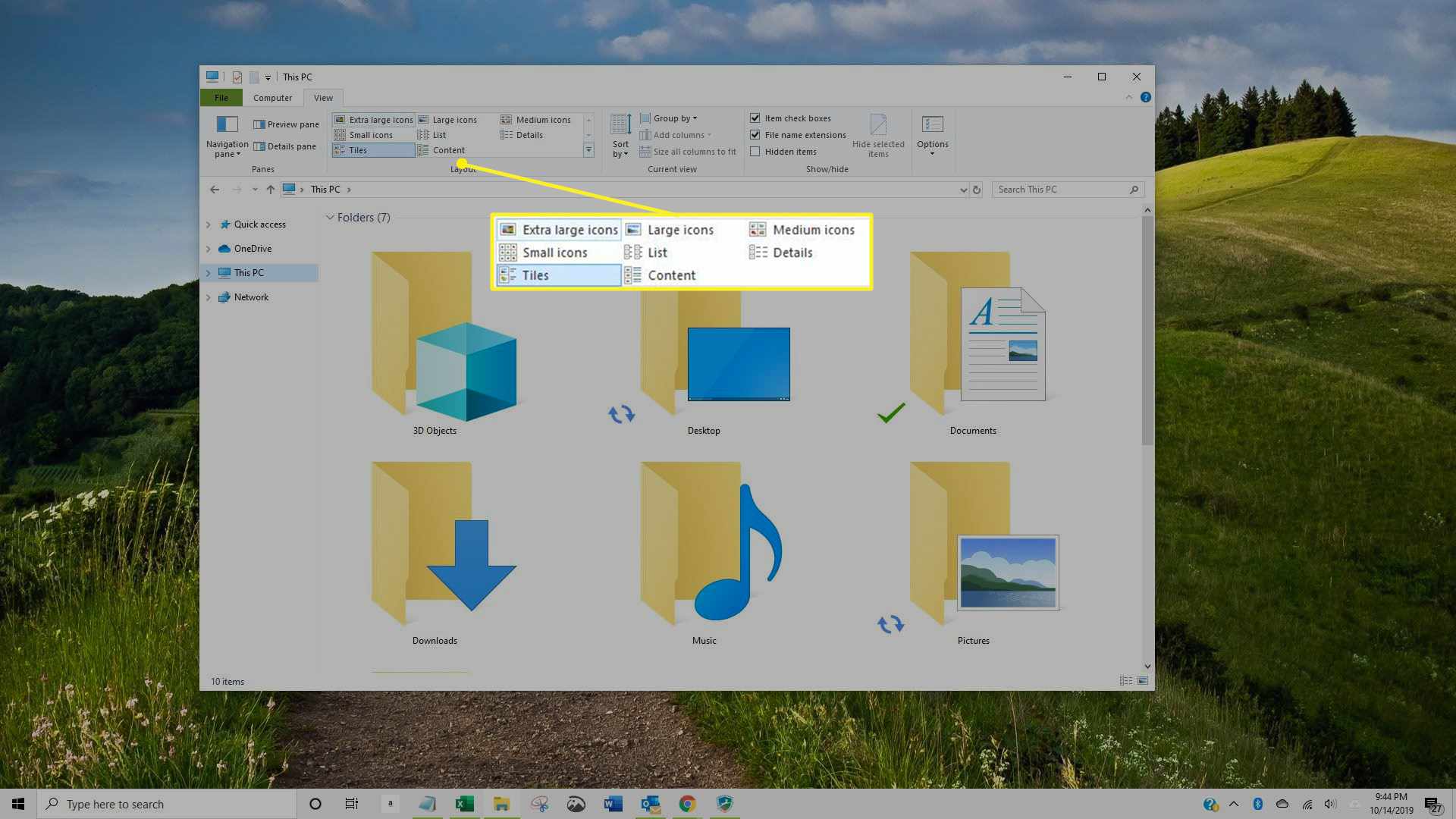1456x819 pixels.
Task: Open Cortana from the taskbar
Action: click(315, 804)
